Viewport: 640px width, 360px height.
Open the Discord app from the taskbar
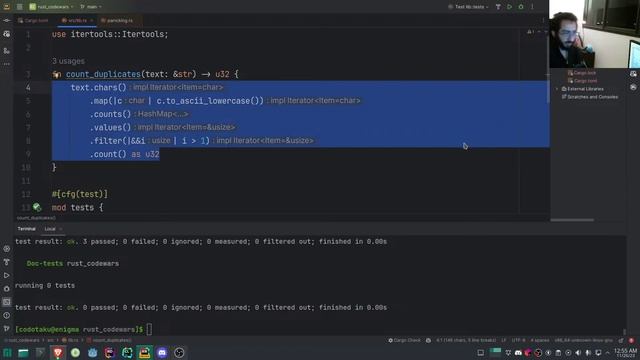[x=162, y=353]
